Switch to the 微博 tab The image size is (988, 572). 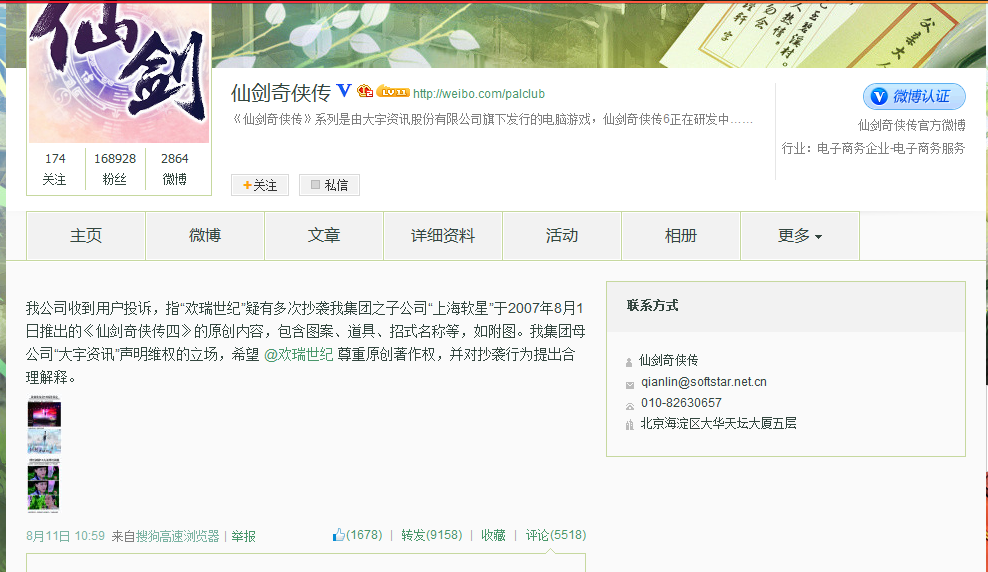point(205,236)
